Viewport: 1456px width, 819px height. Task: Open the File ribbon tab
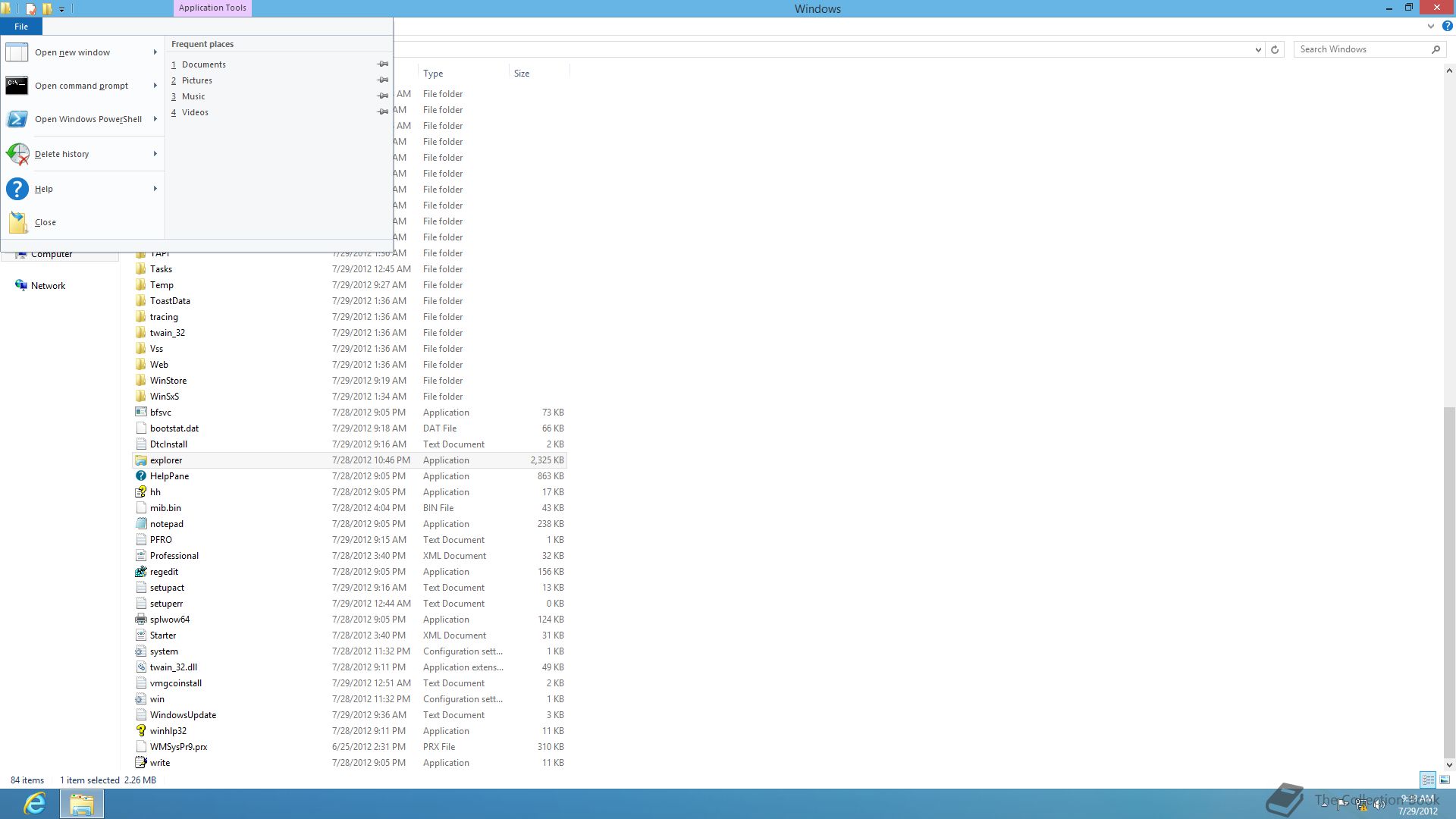click(21, 27)
